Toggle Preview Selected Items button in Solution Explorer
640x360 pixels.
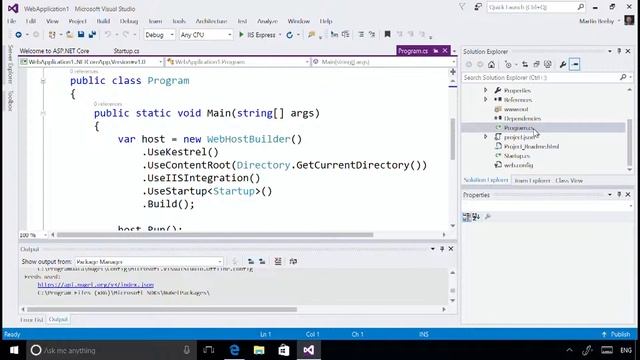click(575, 64)
